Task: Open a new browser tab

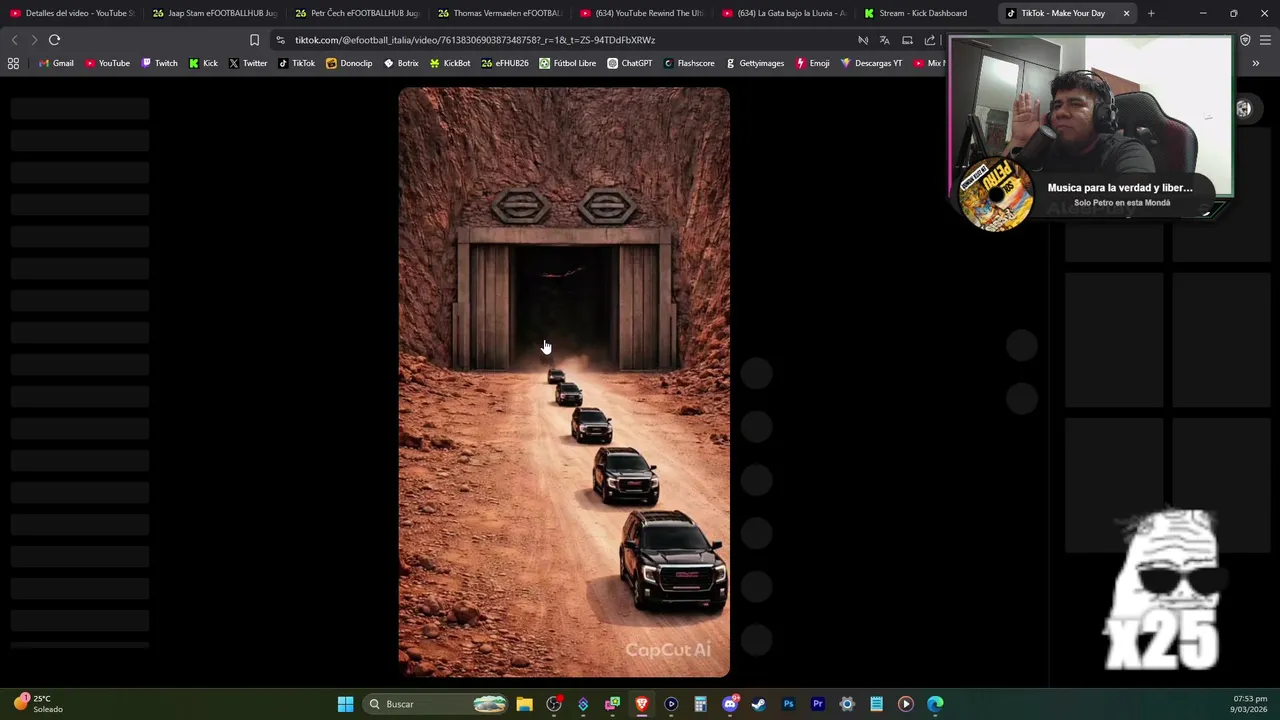Action: 1151,13
